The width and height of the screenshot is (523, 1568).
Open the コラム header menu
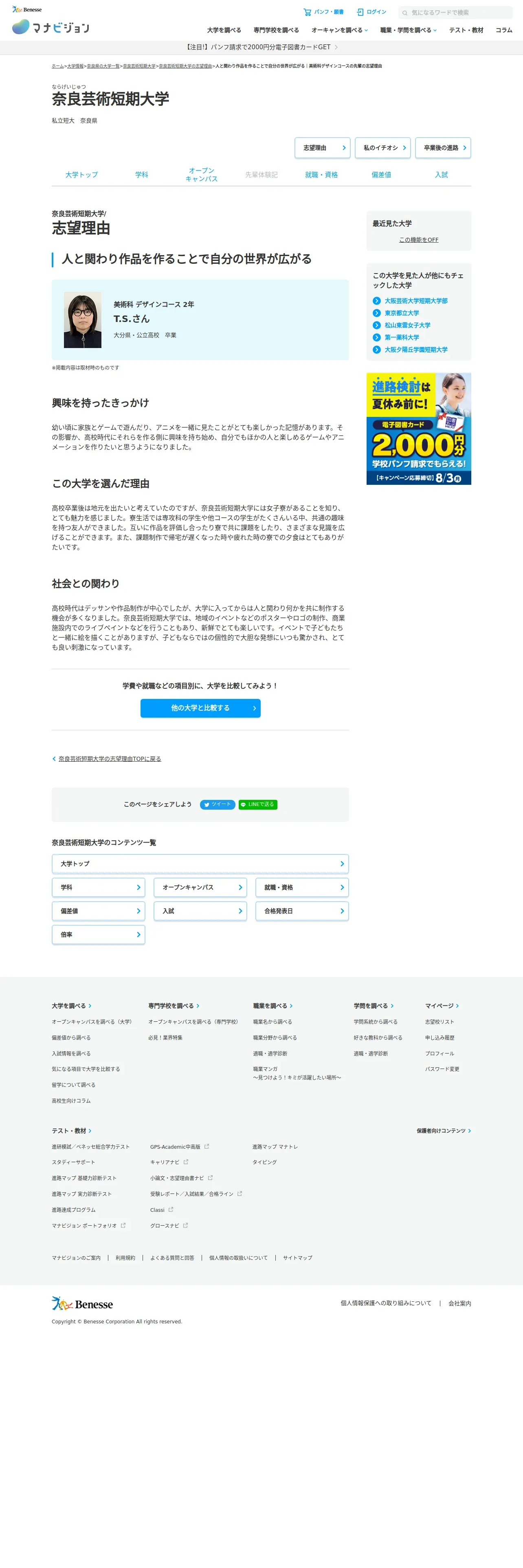504,31
